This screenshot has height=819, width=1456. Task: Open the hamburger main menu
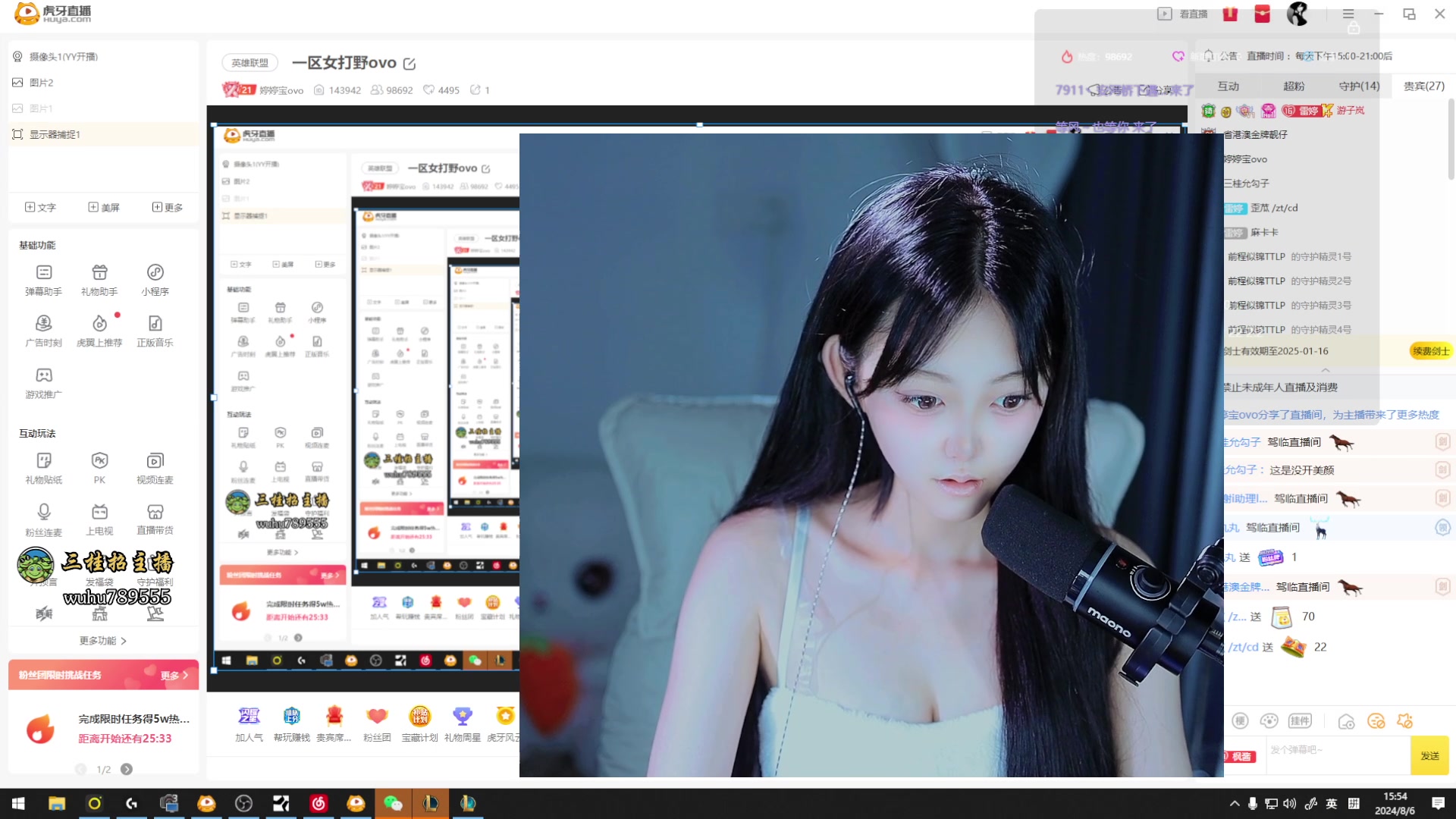[x=1348, y=14]
